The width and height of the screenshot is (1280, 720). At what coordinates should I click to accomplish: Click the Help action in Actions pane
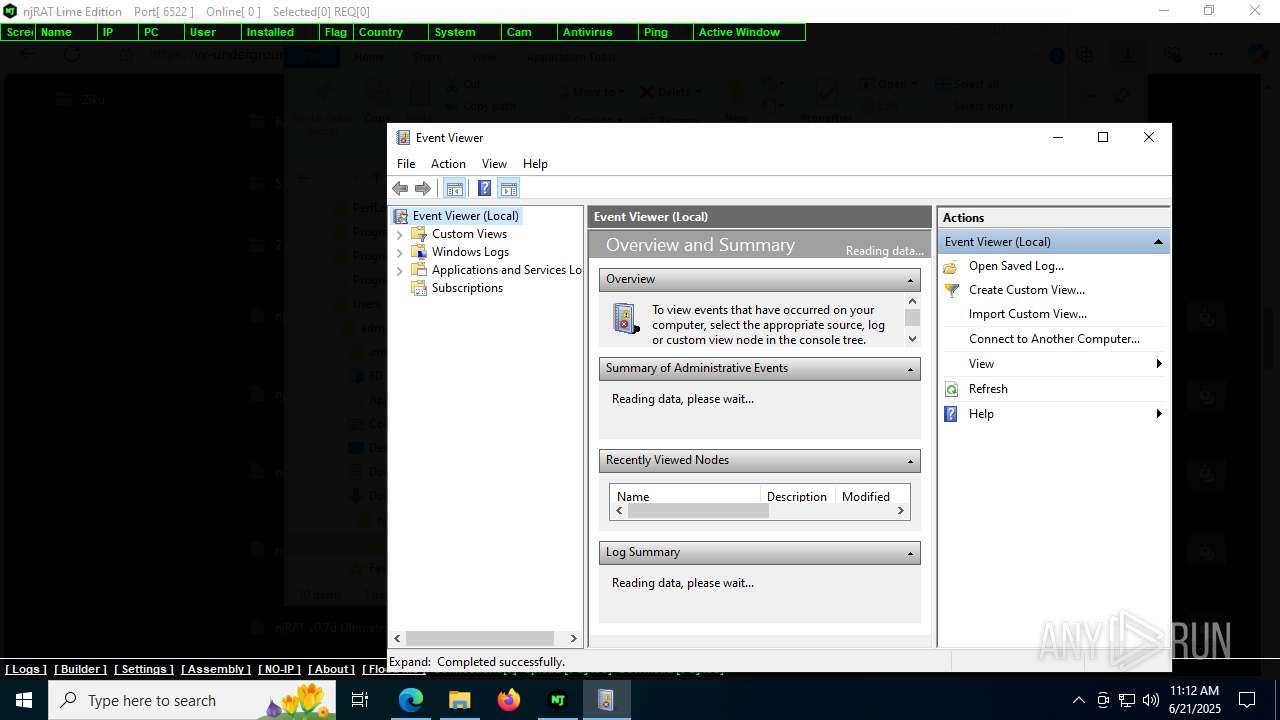tap(981, 414)
